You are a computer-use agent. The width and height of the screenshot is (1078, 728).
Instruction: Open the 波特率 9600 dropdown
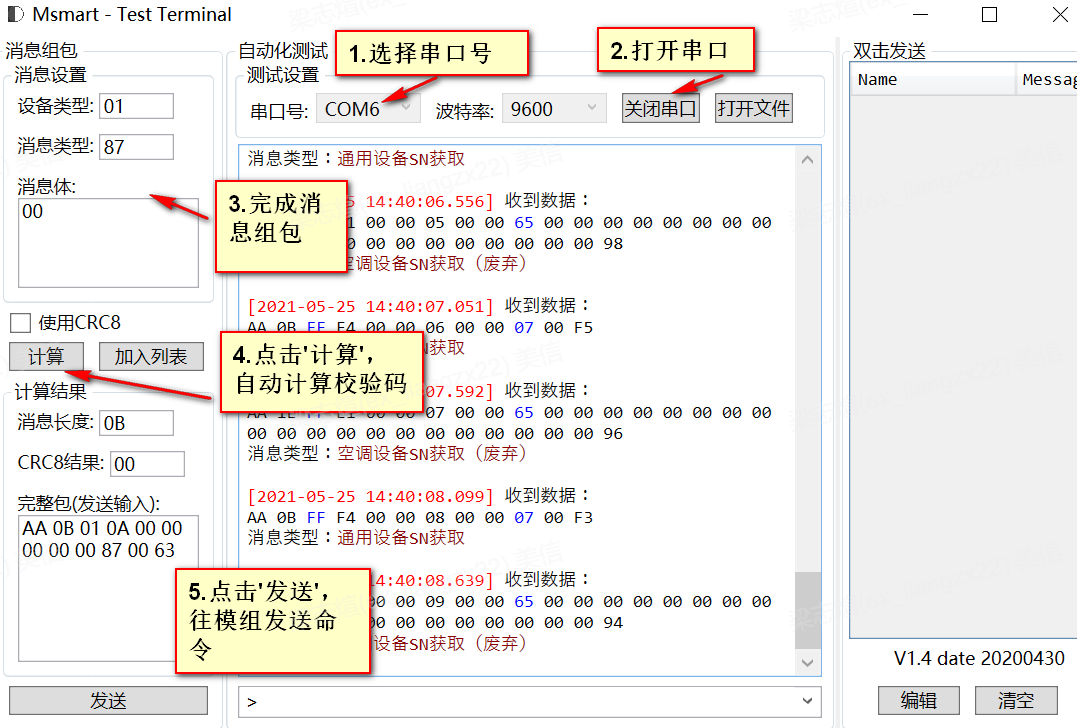coord(554,109)
